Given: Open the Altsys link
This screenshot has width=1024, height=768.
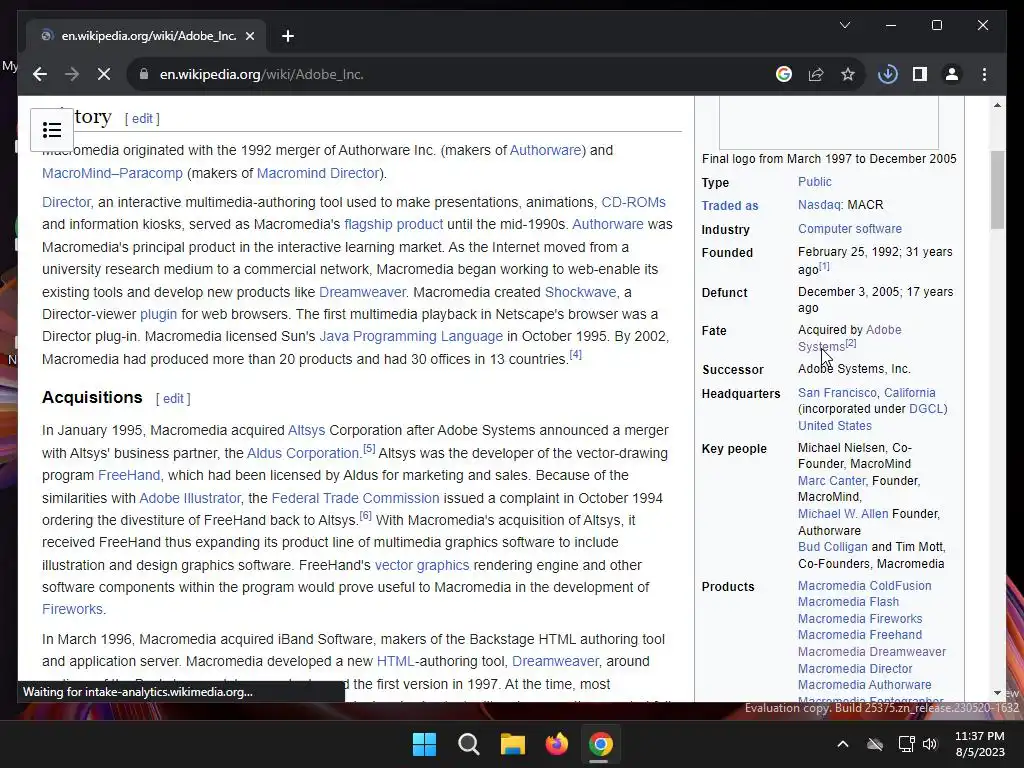Looking at the screenshot, I should pyautogui.click(x=306, y=431).
